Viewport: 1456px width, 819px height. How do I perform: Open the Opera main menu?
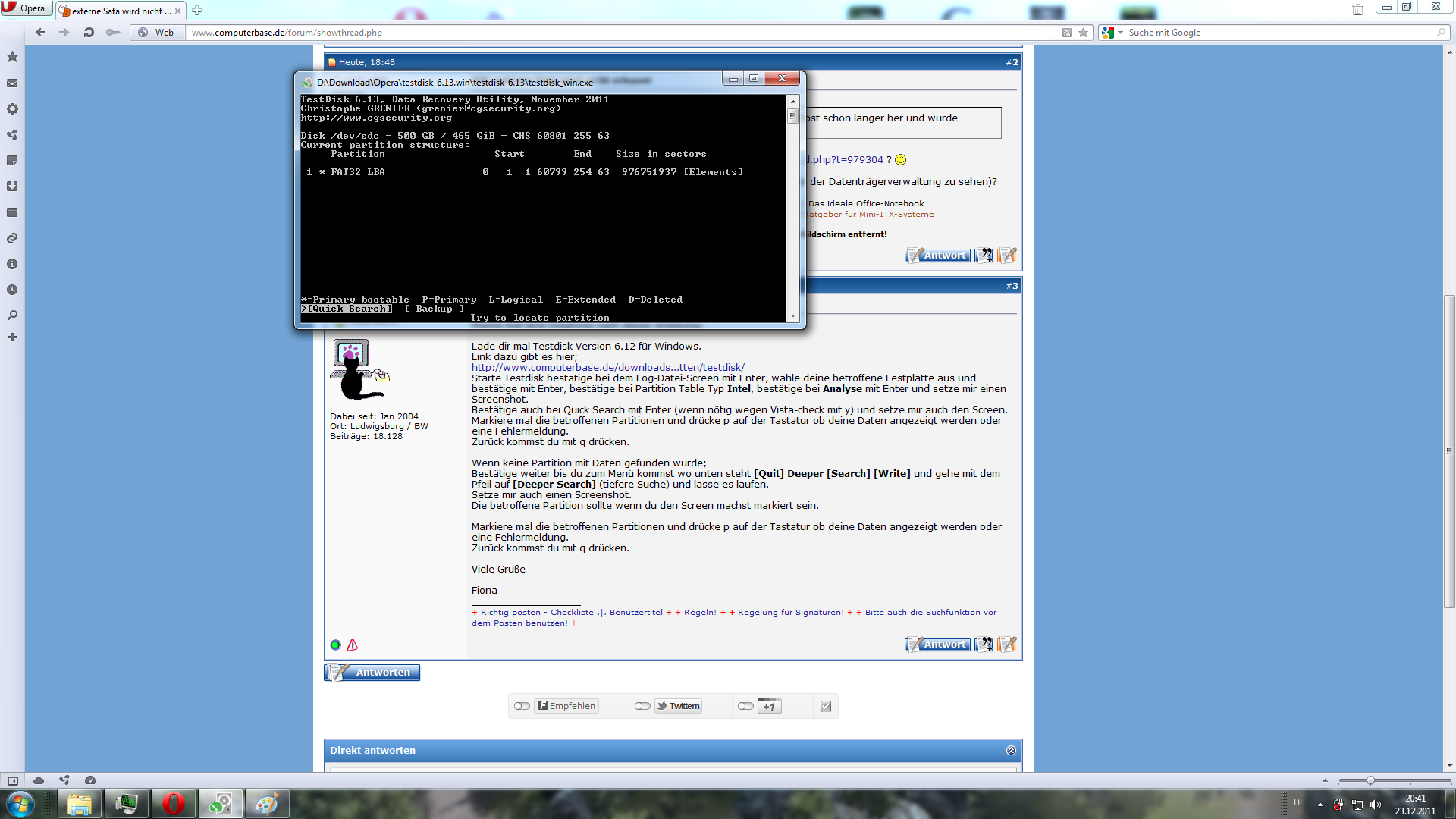coord(25,8)
